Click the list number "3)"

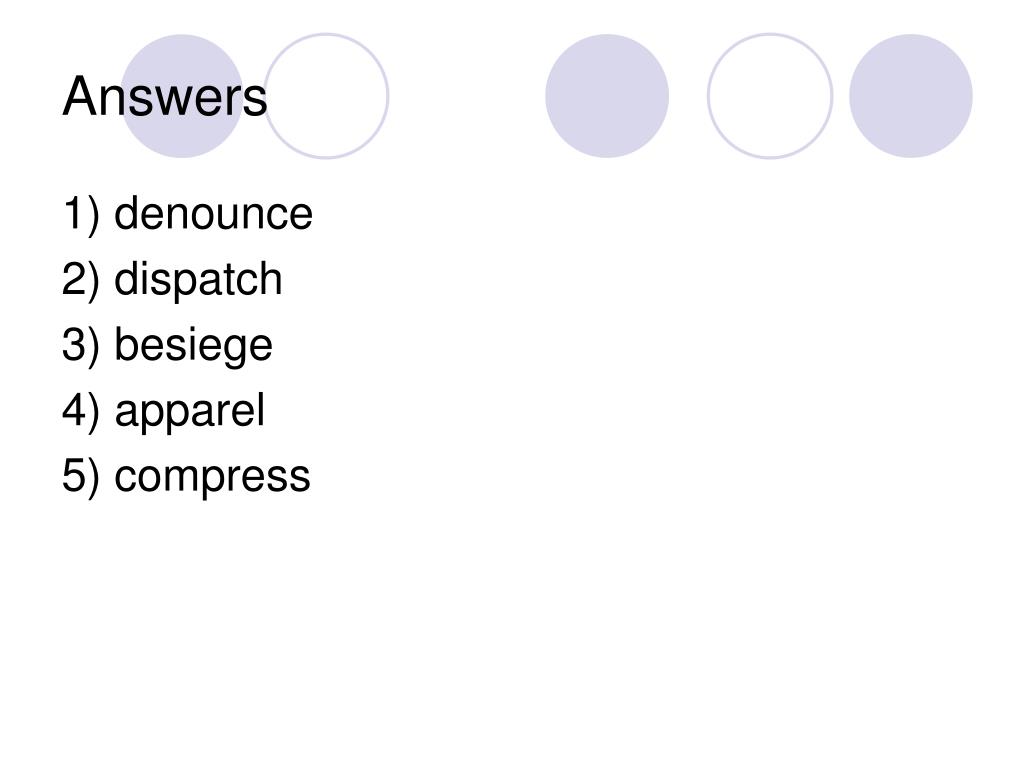tap(81, 345)
